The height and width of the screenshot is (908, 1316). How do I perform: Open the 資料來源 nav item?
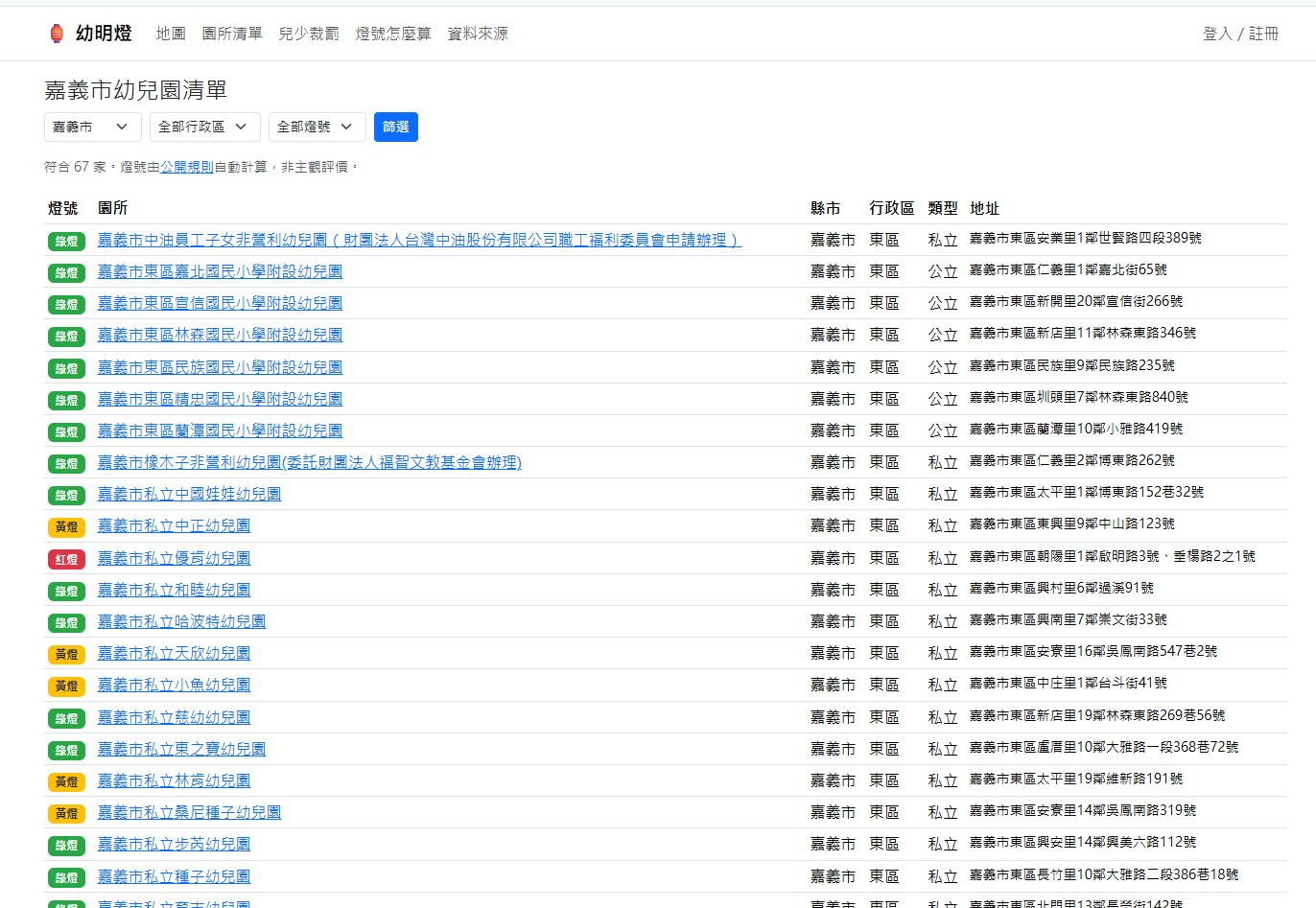[x=478, y=34]
